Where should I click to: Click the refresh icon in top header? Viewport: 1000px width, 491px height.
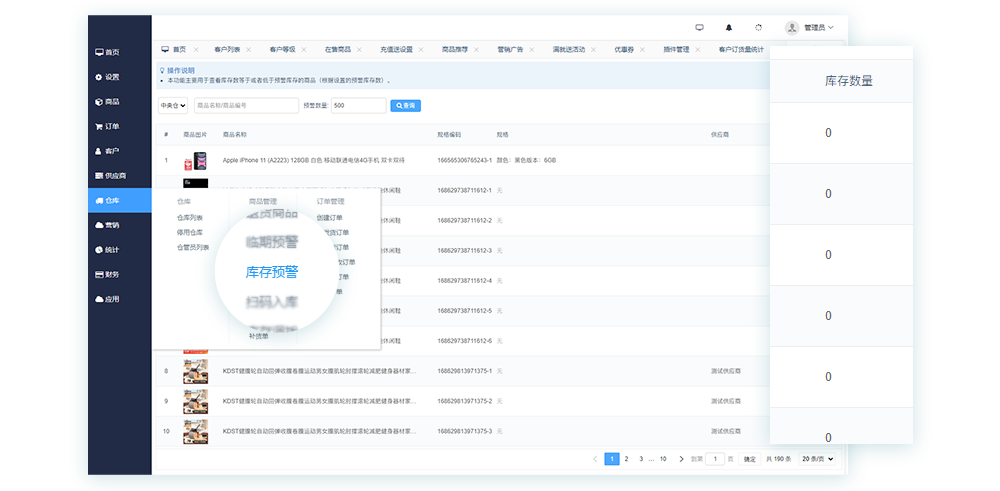758,27
